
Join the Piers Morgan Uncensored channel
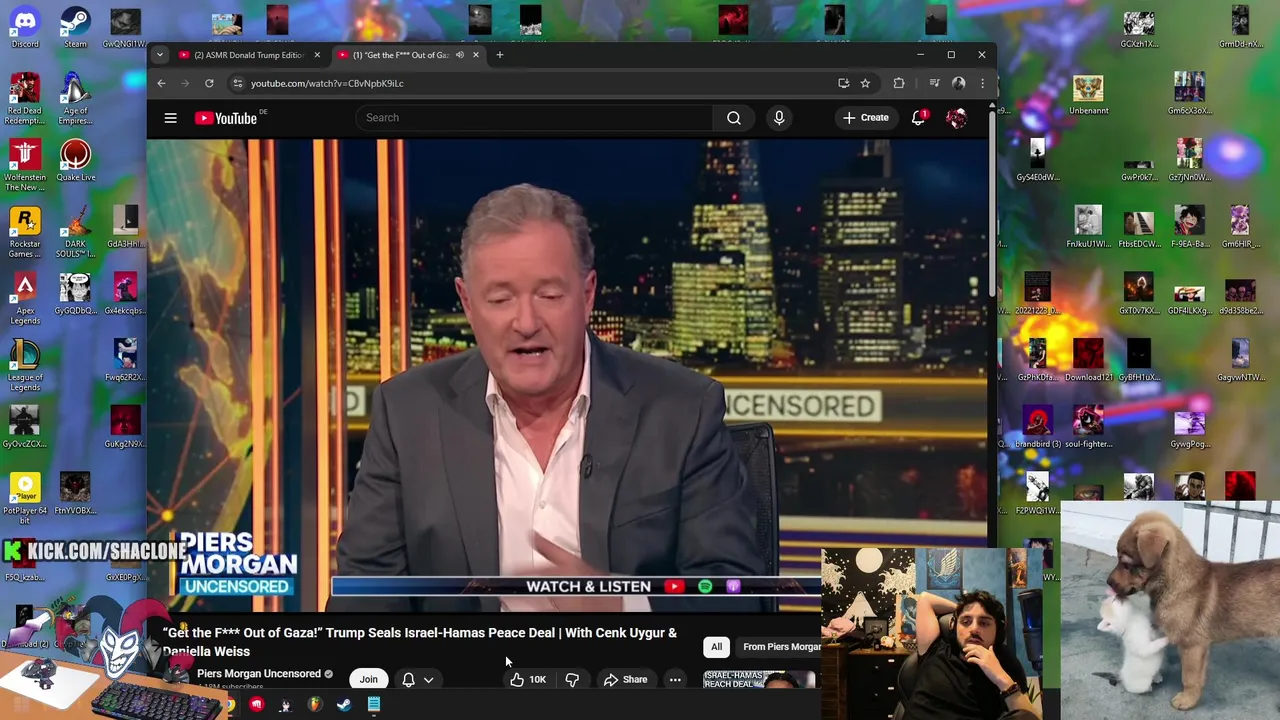(x=368, y=679)
